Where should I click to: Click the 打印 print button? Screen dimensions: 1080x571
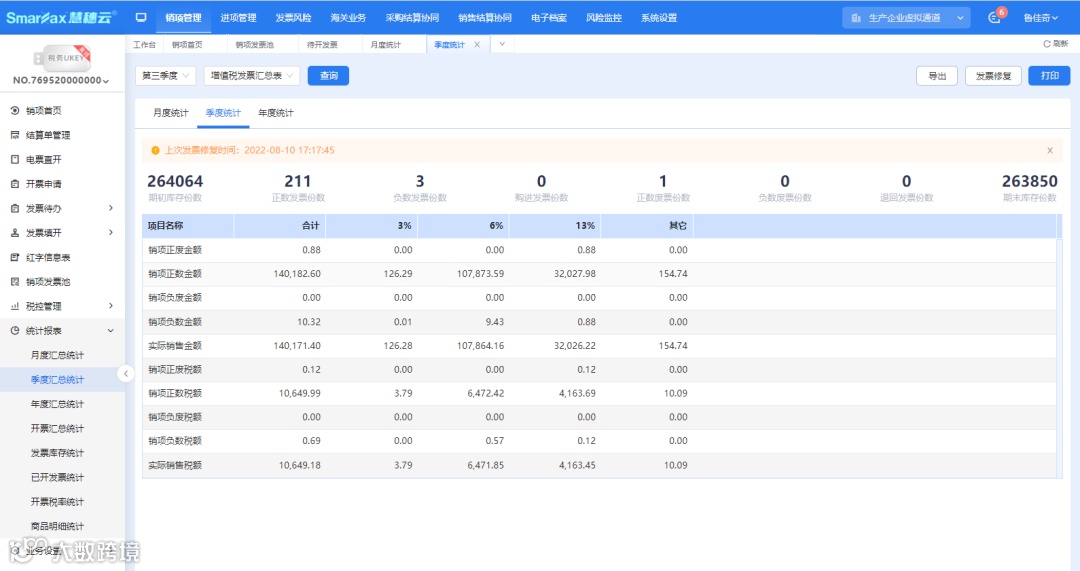(x=1049, y=76)
